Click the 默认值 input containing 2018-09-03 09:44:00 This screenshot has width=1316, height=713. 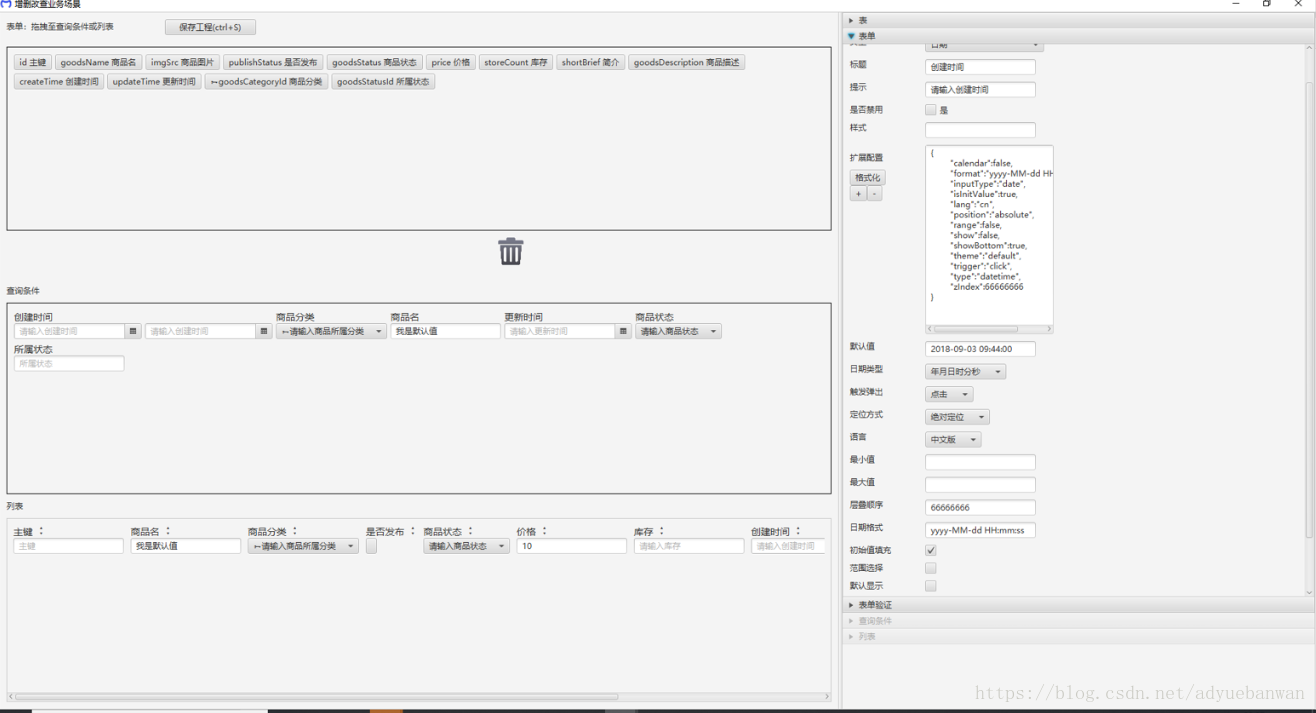coord(979,349)
